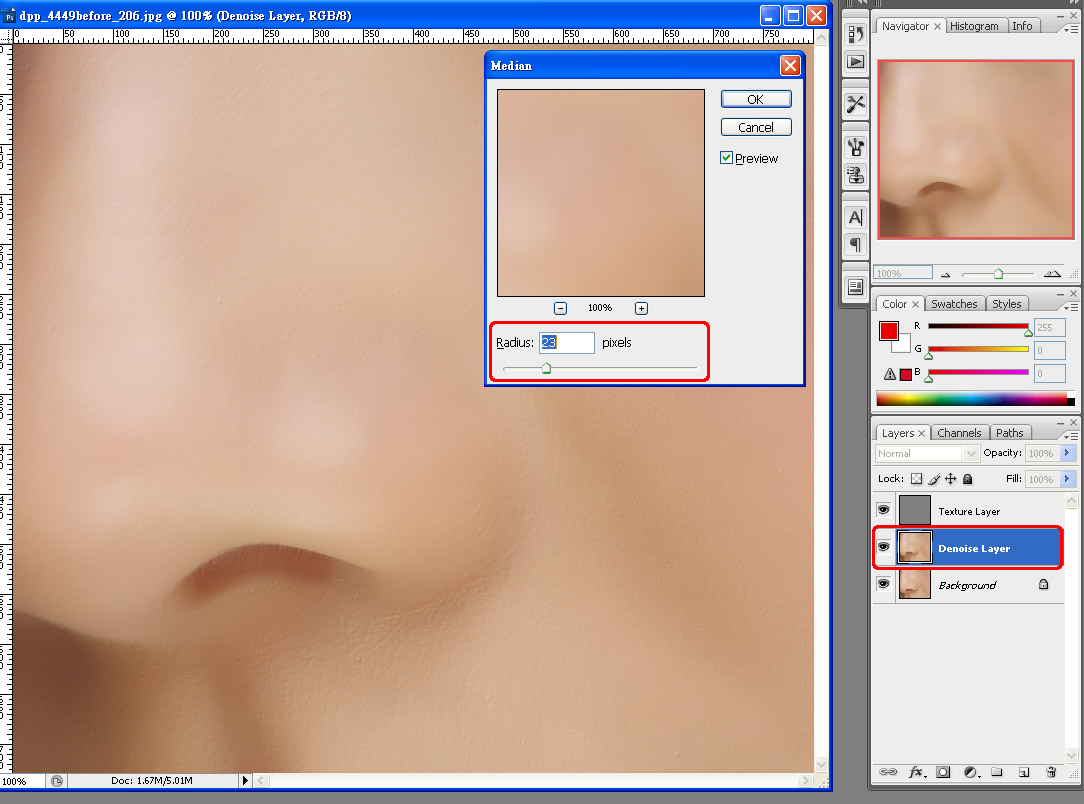Open the Character panel icon
Viewport: 1084px width, 804px height.
856,217
